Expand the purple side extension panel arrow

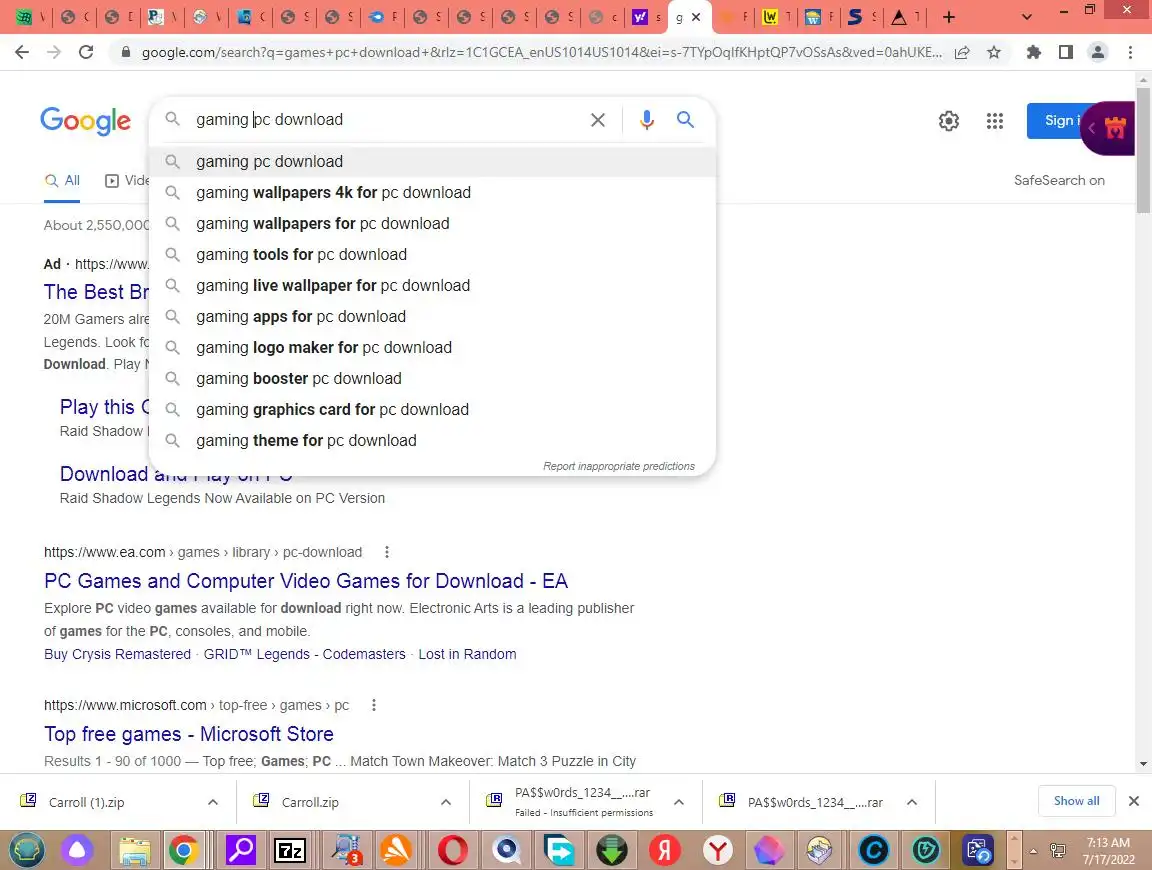1091,129
